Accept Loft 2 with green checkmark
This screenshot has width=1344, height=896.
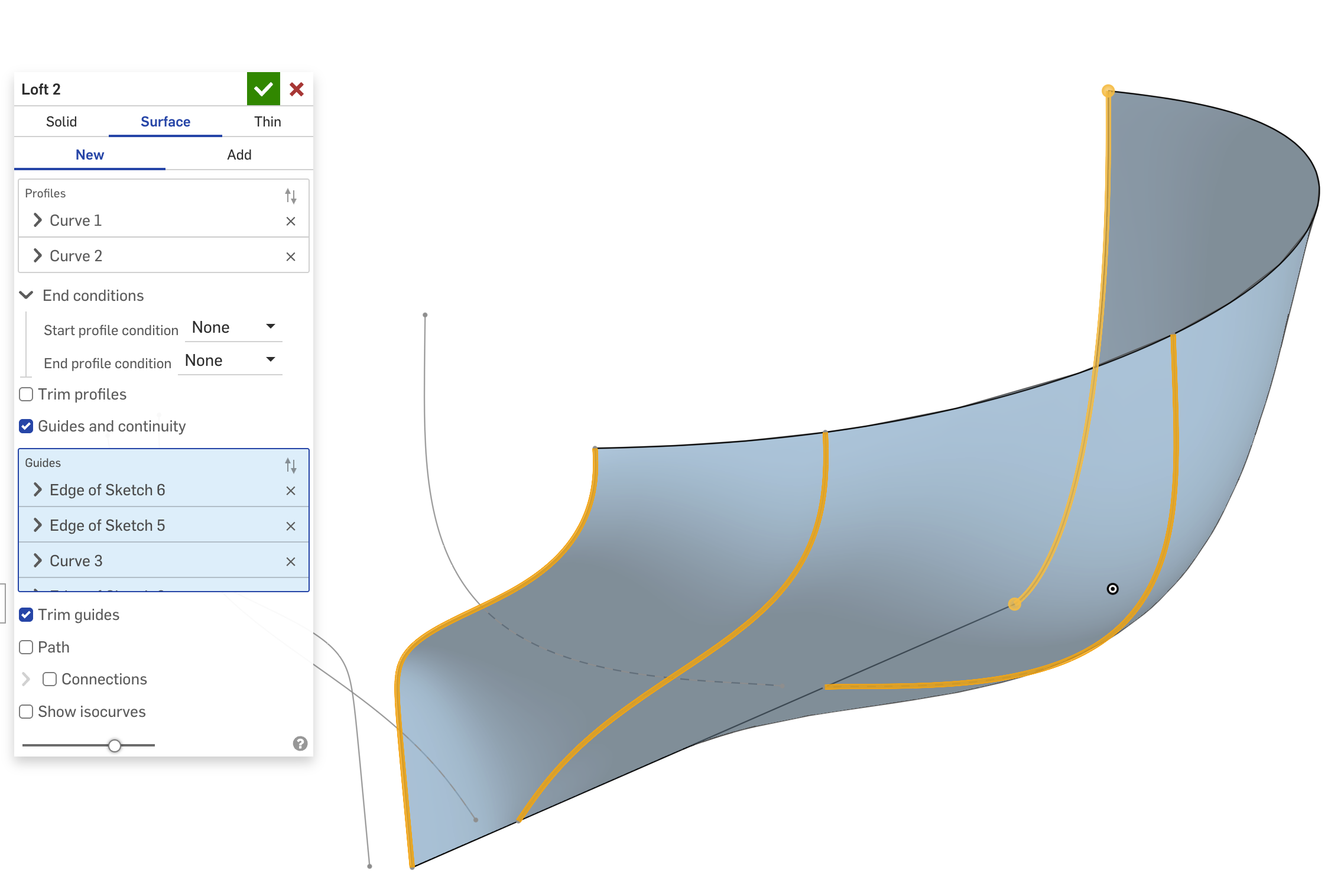(263, 89)
